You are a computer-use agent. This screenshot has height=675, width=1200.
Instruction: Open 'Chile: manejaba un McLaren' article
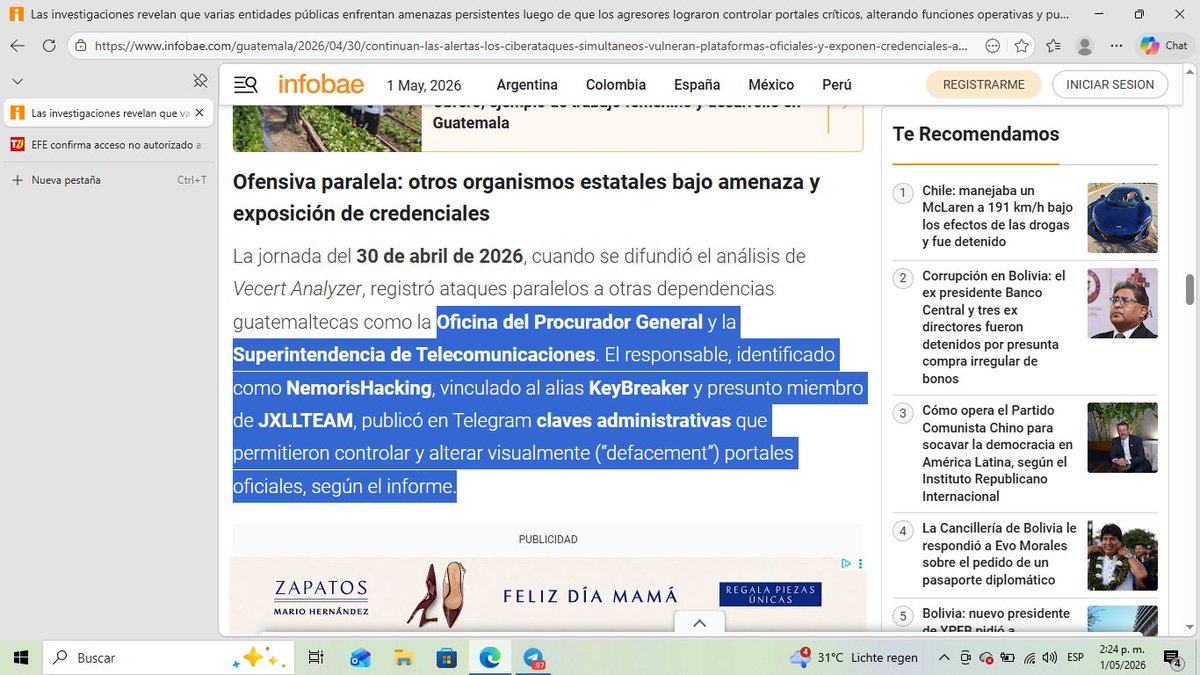click(997, 216)
